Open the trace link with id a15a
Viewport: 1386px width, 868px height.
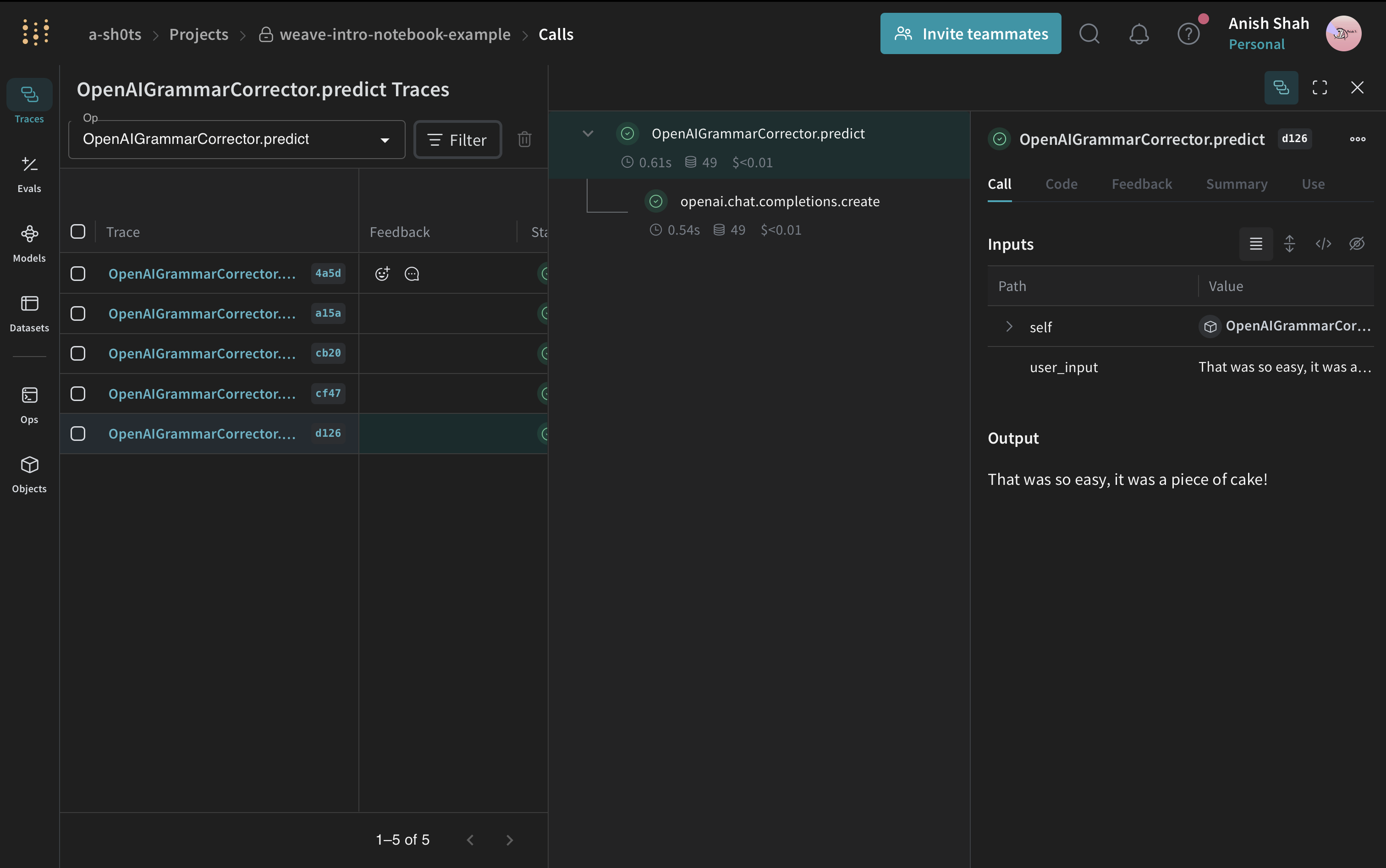point(202,313)
